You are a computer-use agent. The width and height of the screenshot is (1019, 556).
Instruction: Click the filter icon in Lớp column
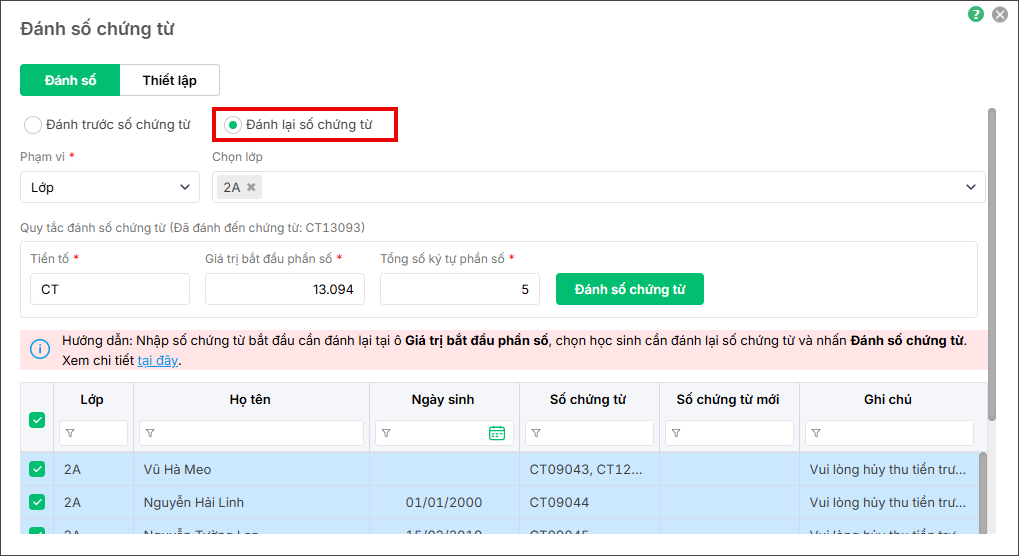(x=70, y=433)
